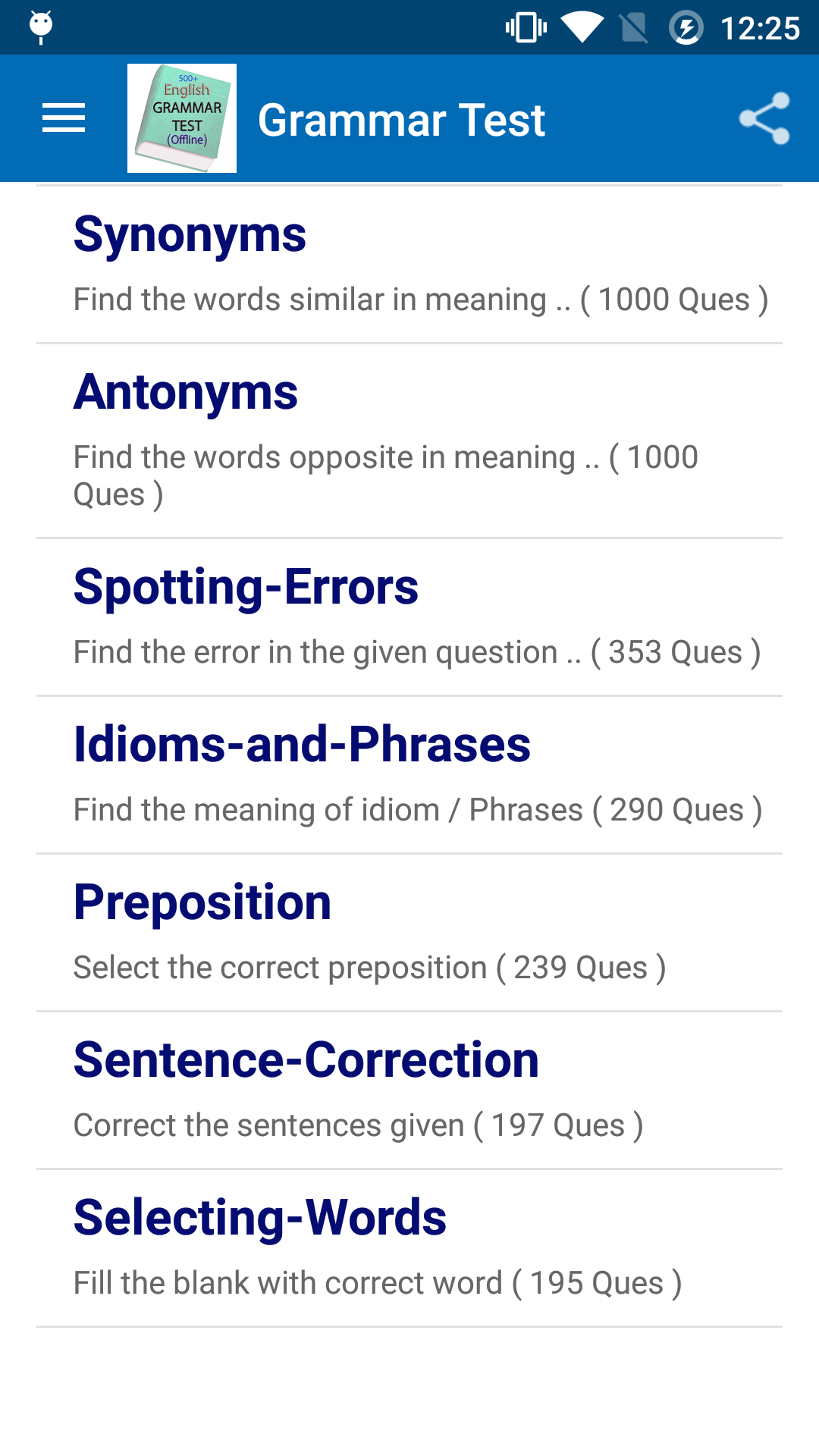Screen dimensions: 819x1456
Task: Open the hamburger navigation menu
Action: pyautogui.click(x=64, y=118)
